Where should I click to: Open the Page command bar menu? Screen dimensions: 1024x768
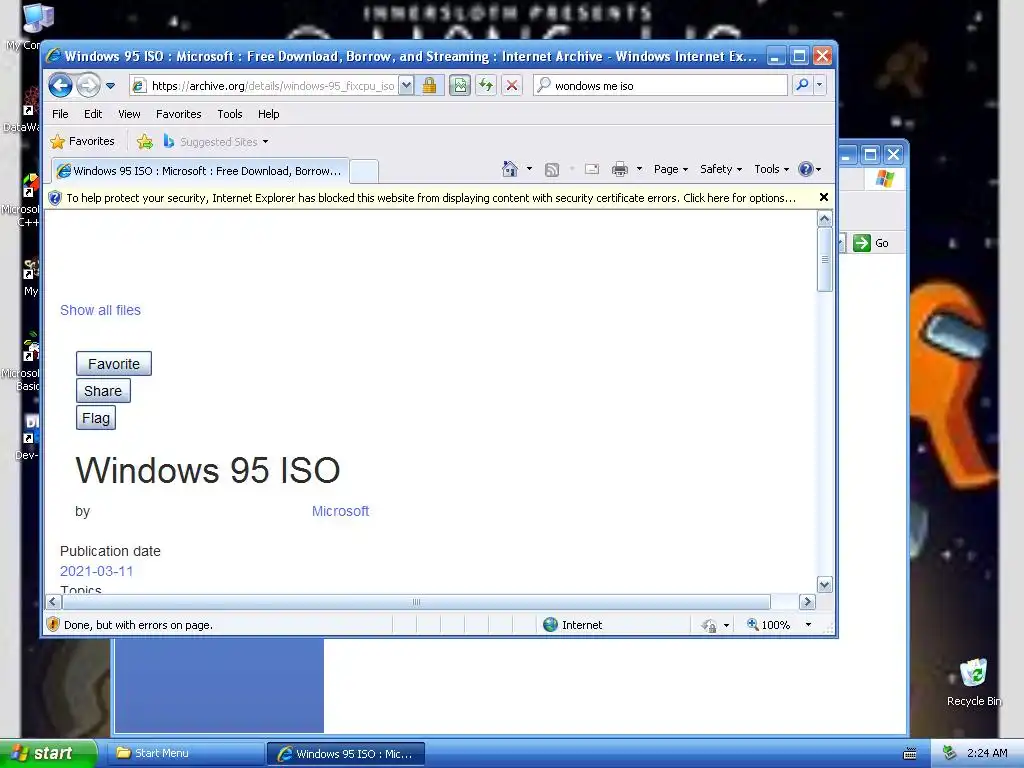[671, 169]
